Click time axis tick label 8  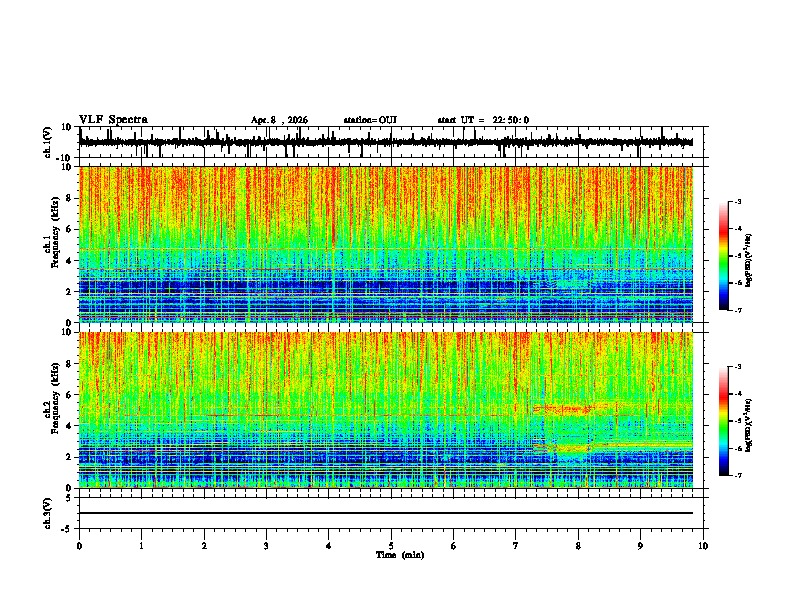tap(578, 546)
